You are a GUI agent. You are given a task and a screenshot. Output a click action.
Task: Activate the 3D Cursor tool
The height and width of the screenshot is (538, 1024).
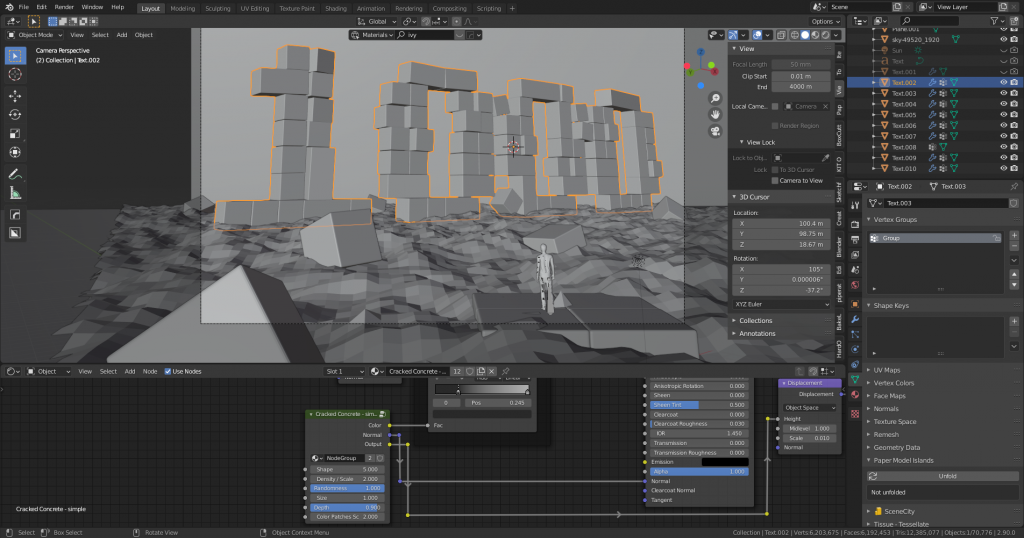tap(15, 74)
